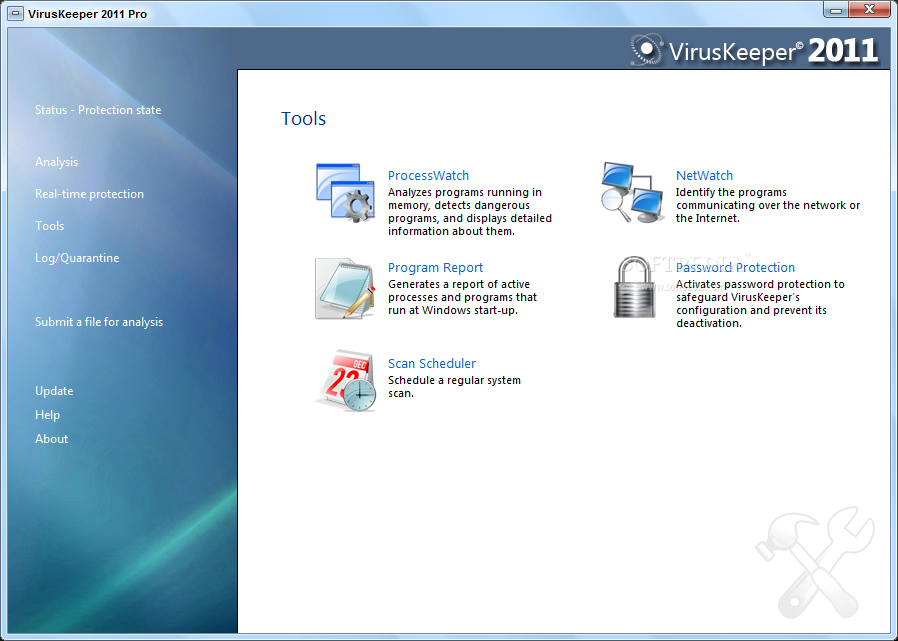This screenshot has width=898, height=641.
Task: Open Real-time protection settings
Action: [x=89, y=194]
